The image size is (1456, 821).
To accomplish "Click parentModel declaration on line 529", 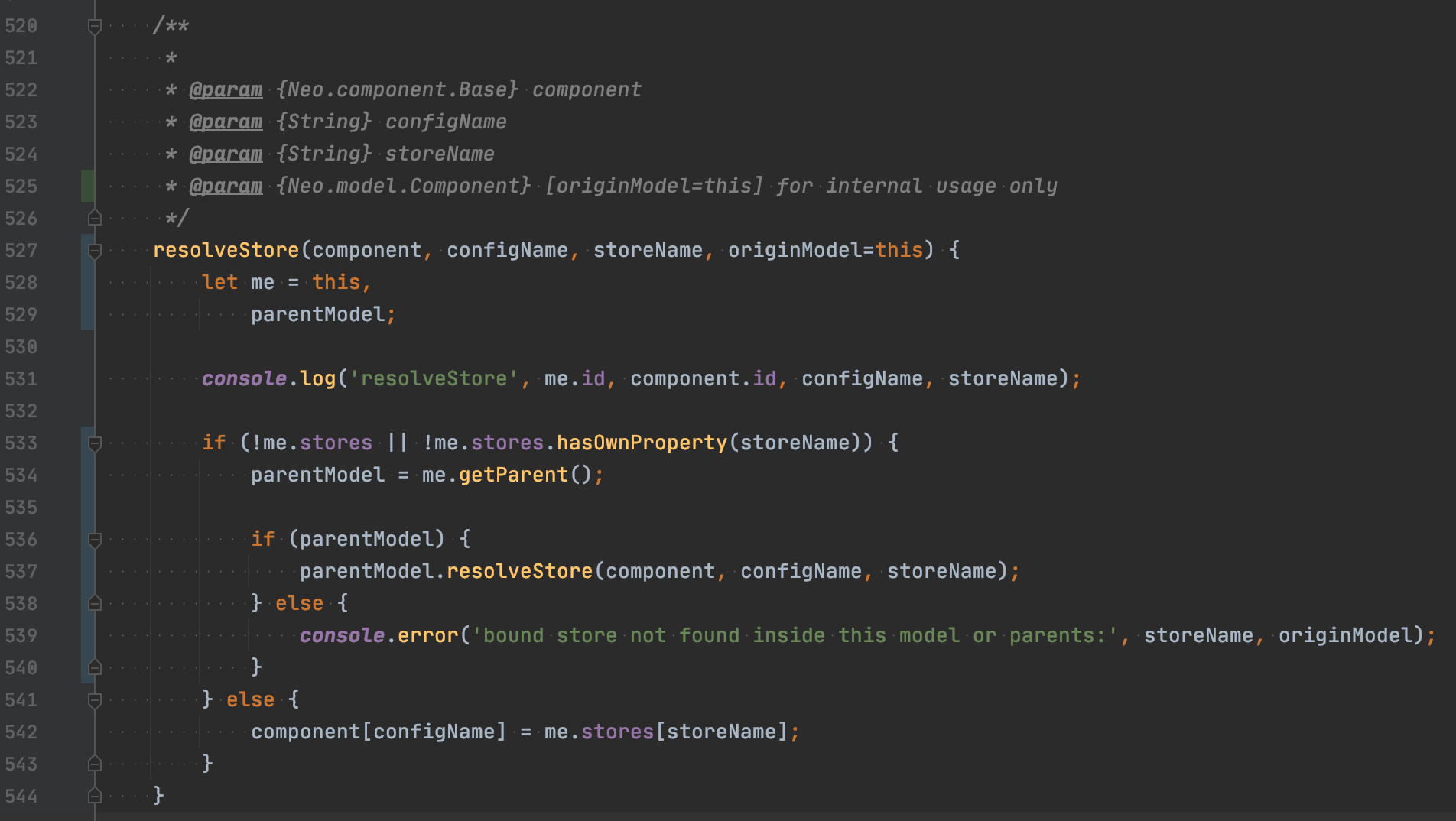I will click(x=317, y=314).
